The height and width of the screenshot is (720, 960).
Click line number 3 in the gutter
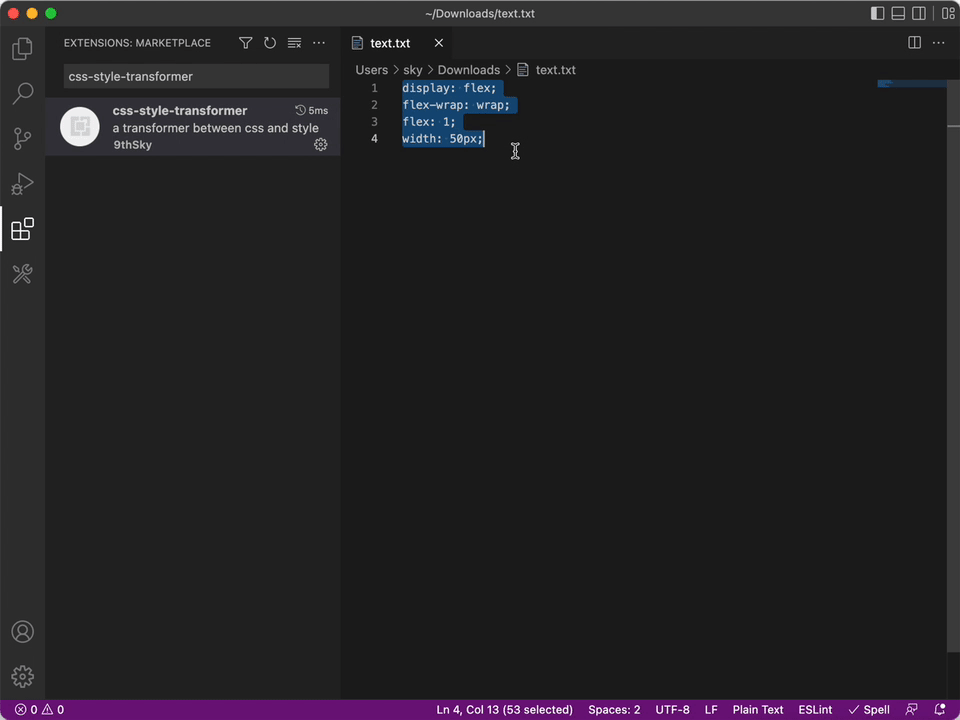374,122
